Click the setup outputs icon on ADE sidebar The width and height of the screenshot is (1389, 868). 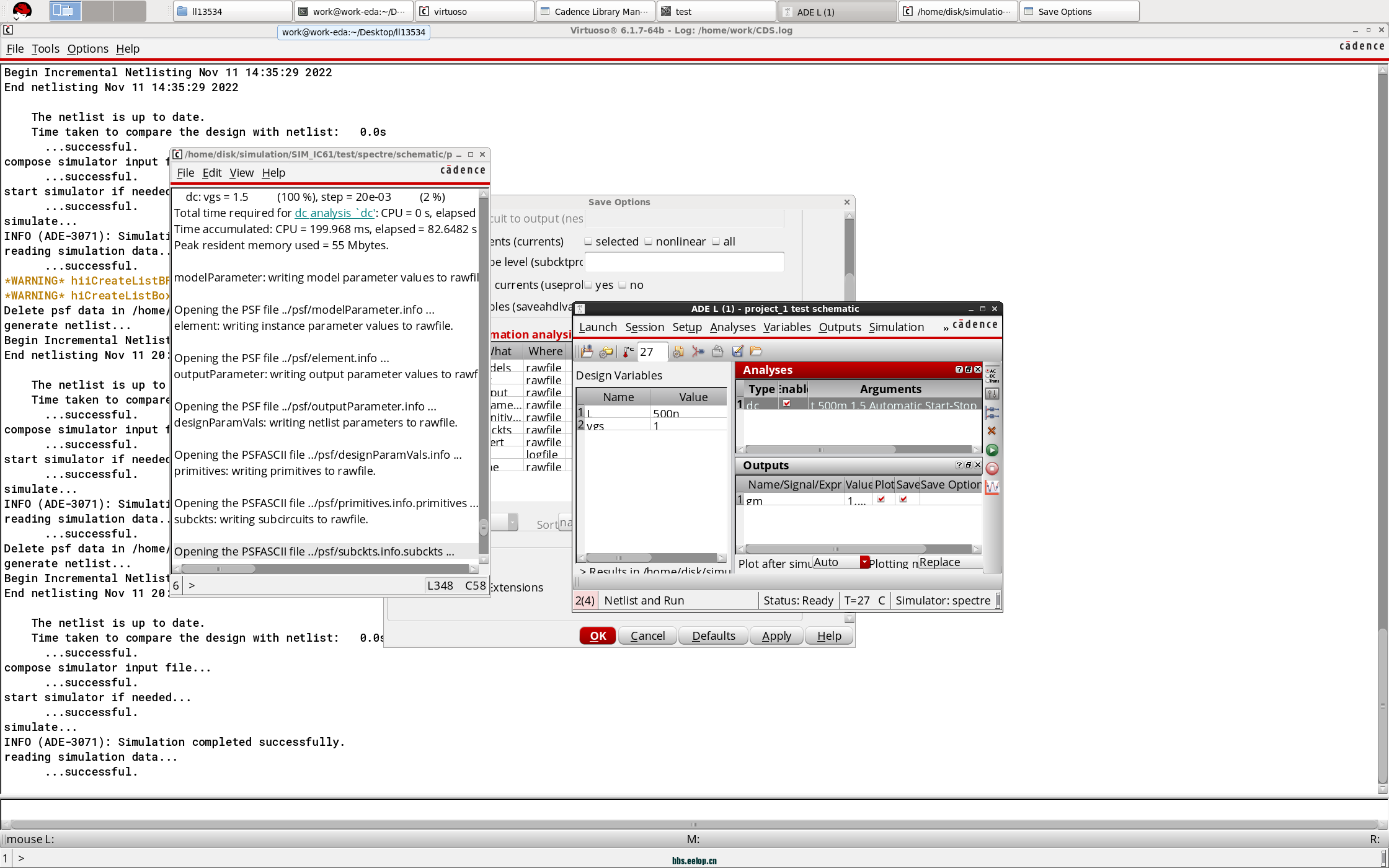(x=992, y=412)
